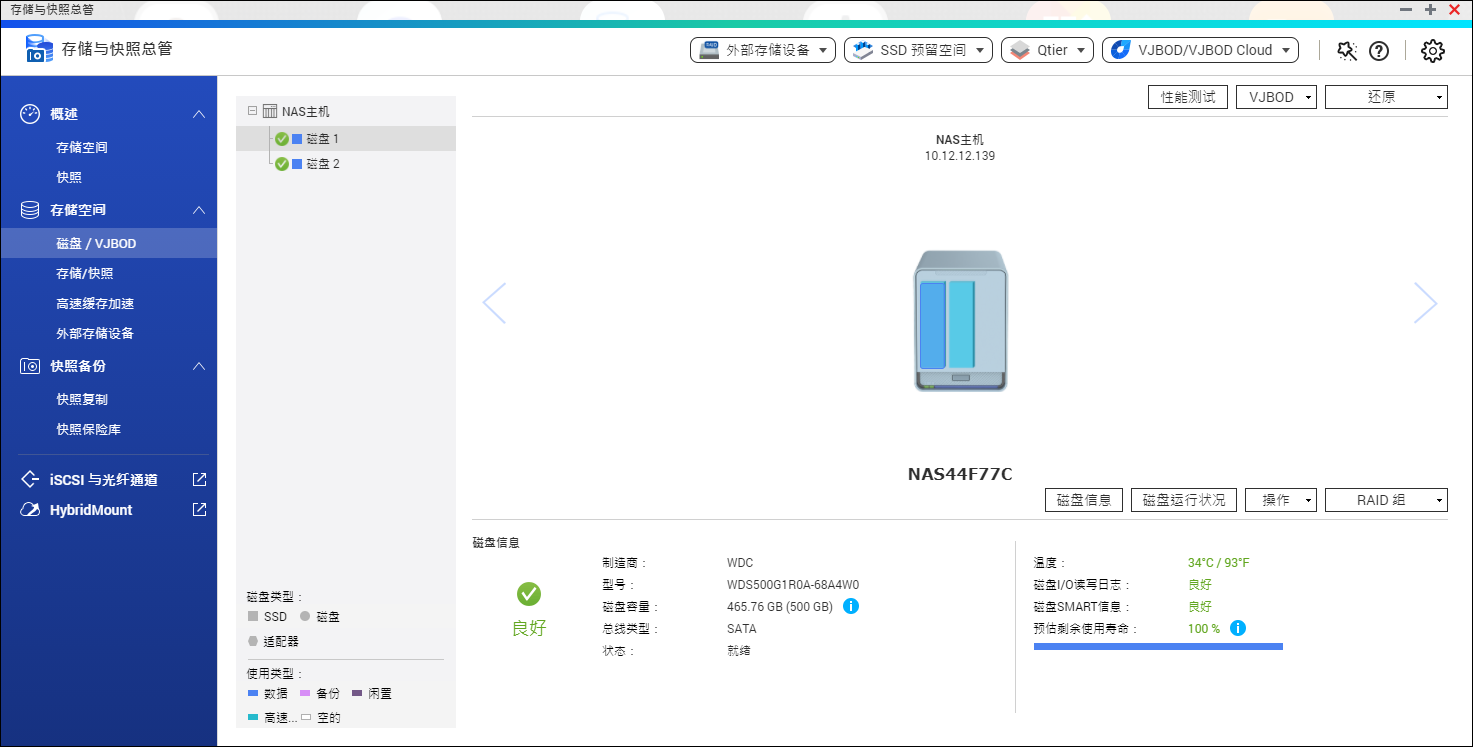Open HybridMount via its external link icon
The height and width of the screenshot is (747, 1473).
coord(199,510)
